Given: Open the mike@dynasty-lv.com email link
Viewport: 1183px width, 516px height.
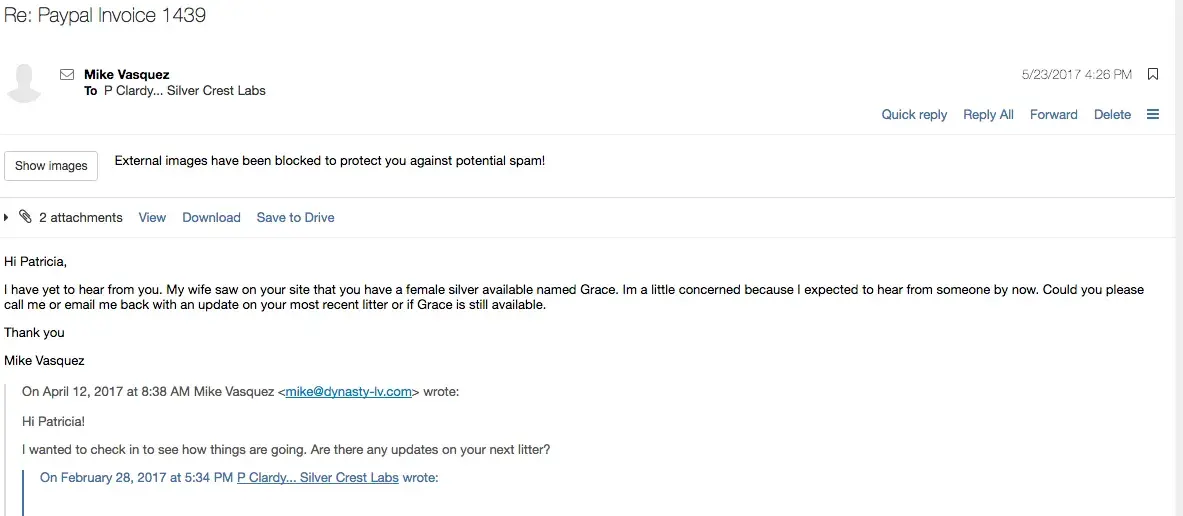Looking at the screenshot, I should pyautogui.click(x=348, y=392).
